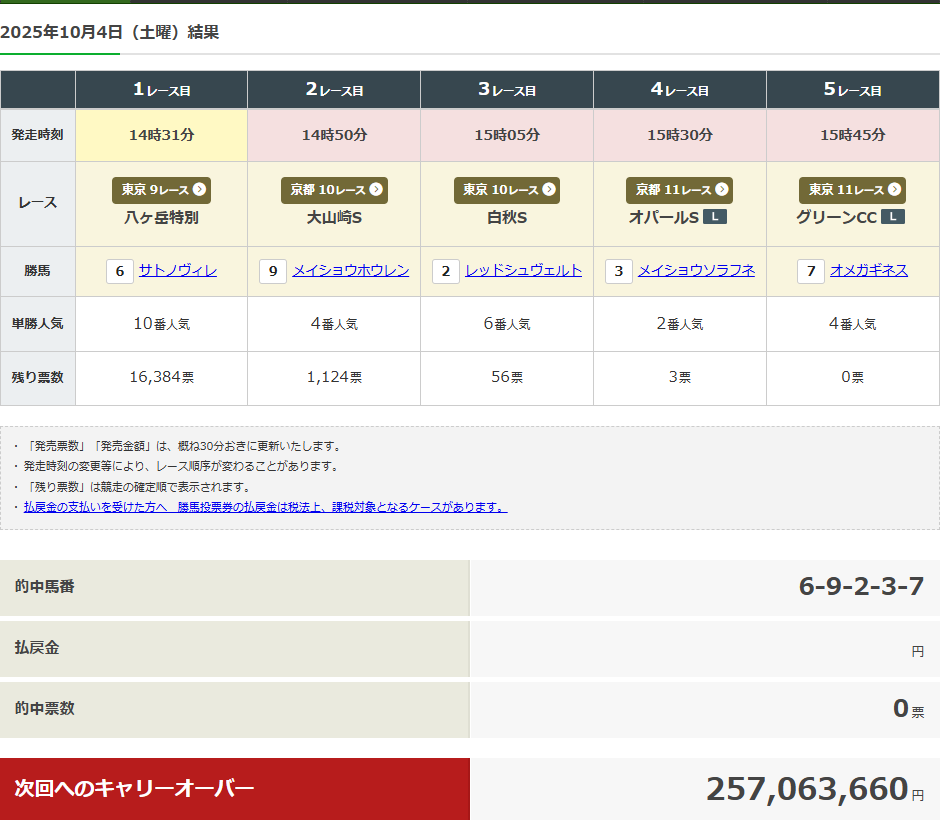
Task: Click the arrow icon on 東京 11レース button
Action: pyautogui.click(x=895, y=190)
